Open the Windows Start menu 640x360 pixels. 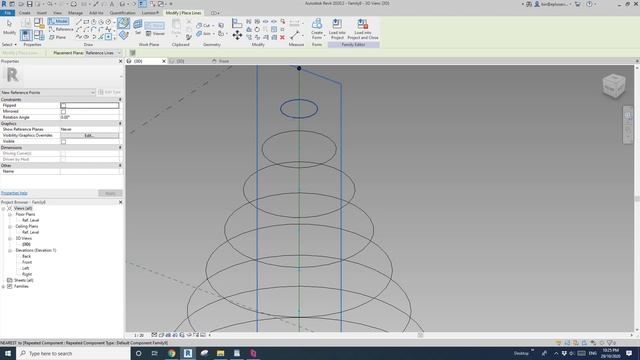tap(8, 353)
